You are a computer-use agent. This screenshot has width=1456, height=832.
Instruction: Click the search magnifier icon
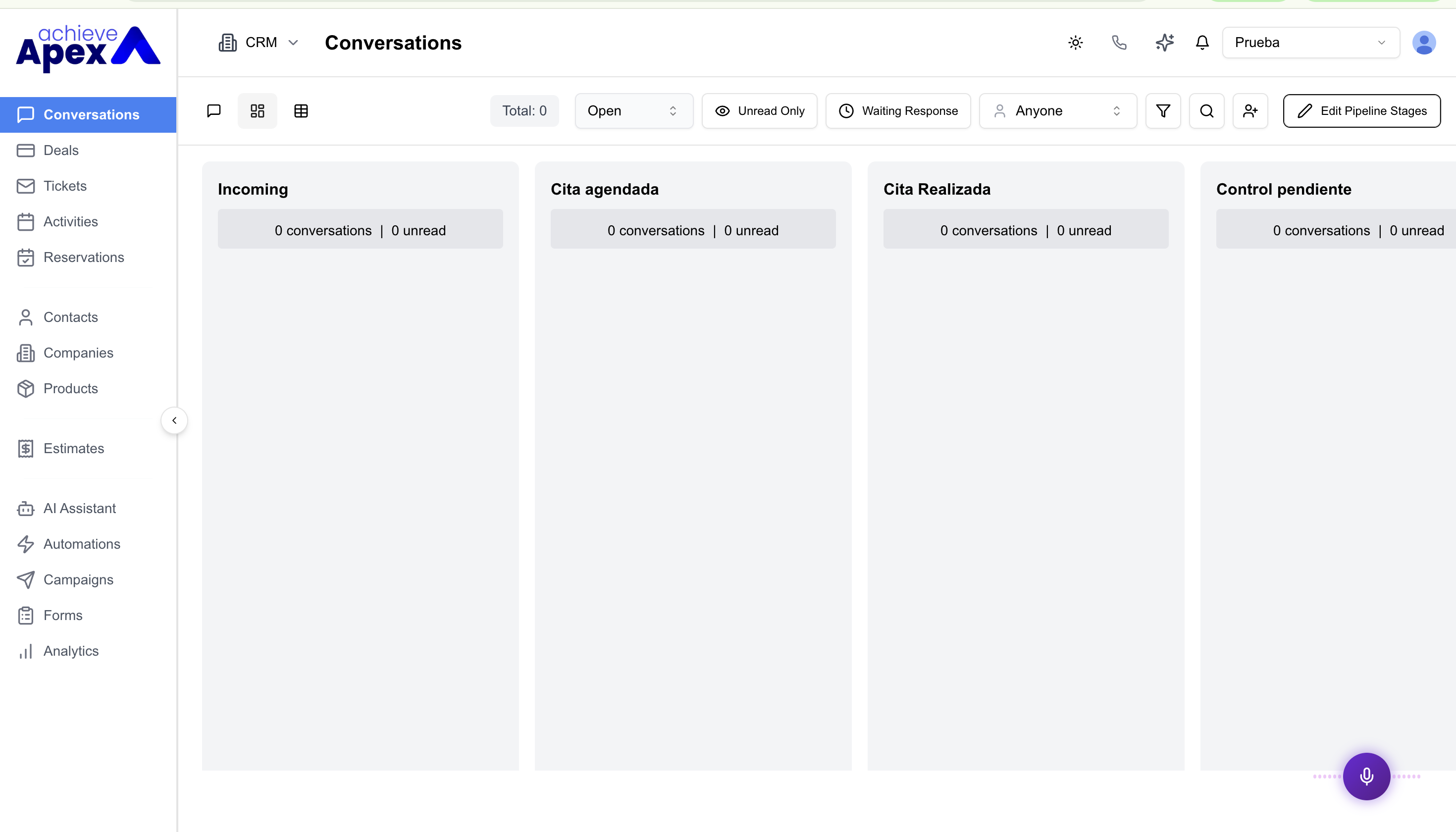tap(1206, 111)
